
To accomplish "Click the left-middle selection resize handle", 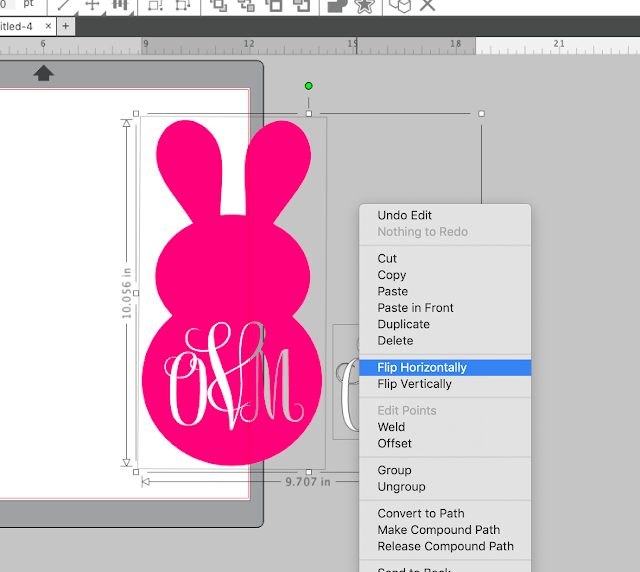I will click(136, 293).
